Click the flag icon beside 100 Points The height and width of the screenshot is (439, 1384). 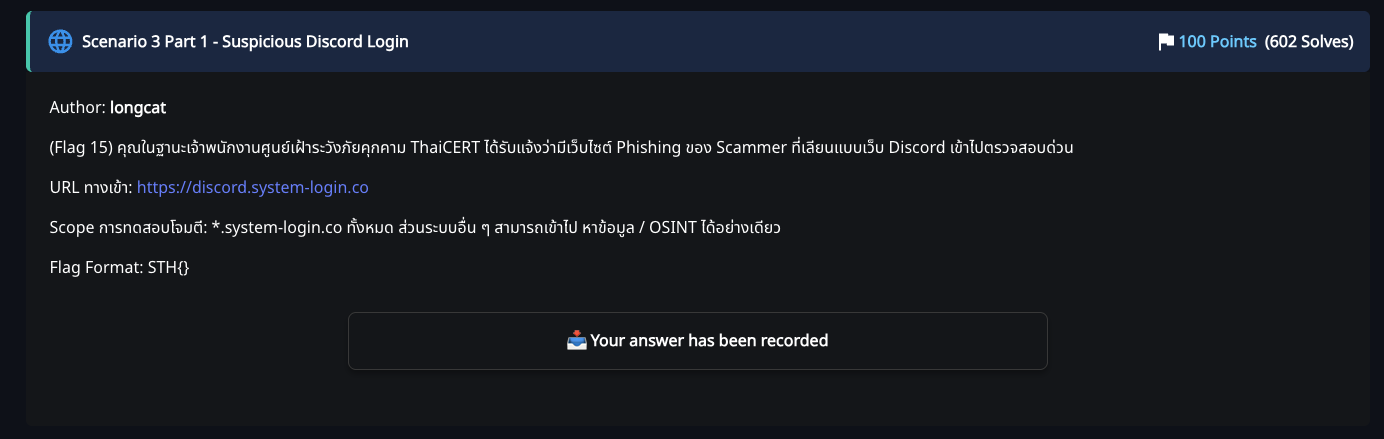pos(1165,42)
